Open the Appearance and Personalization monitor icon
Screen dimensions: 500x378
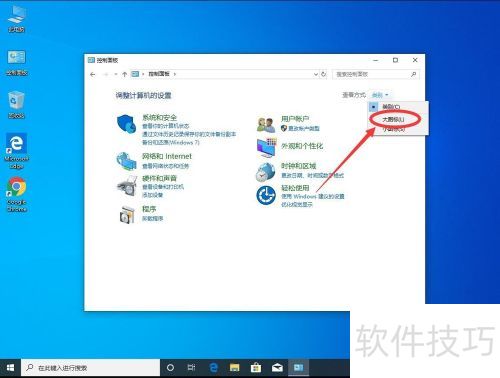[x=266, y=147]
